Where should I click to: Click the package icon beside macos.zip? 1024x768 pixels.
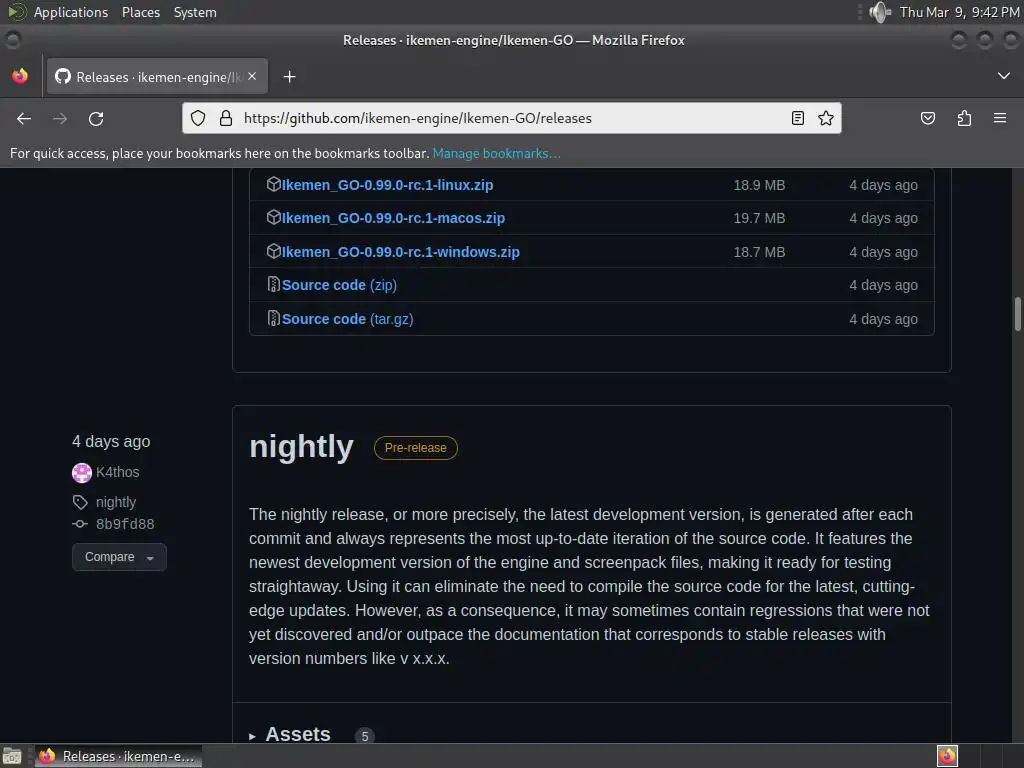(x=274, y=217)
